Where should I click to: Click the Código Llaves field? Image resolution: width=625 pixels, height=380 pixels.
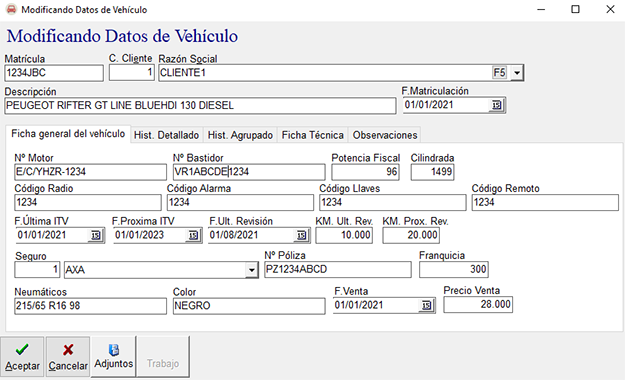point(393,203)
